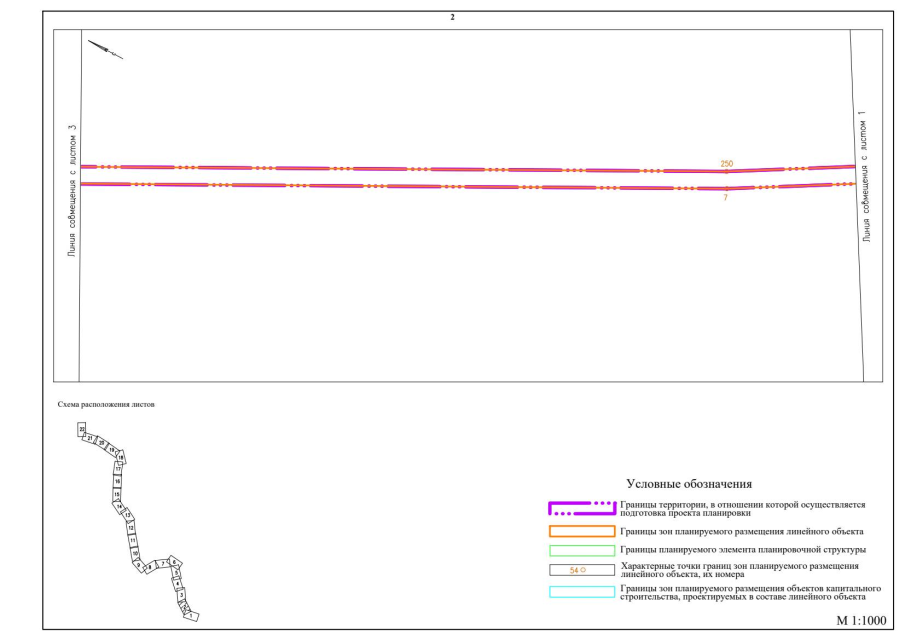905x640 pixels.
Task: Click the characteristic point '54' legend symbol
Action: coord(580,570)
